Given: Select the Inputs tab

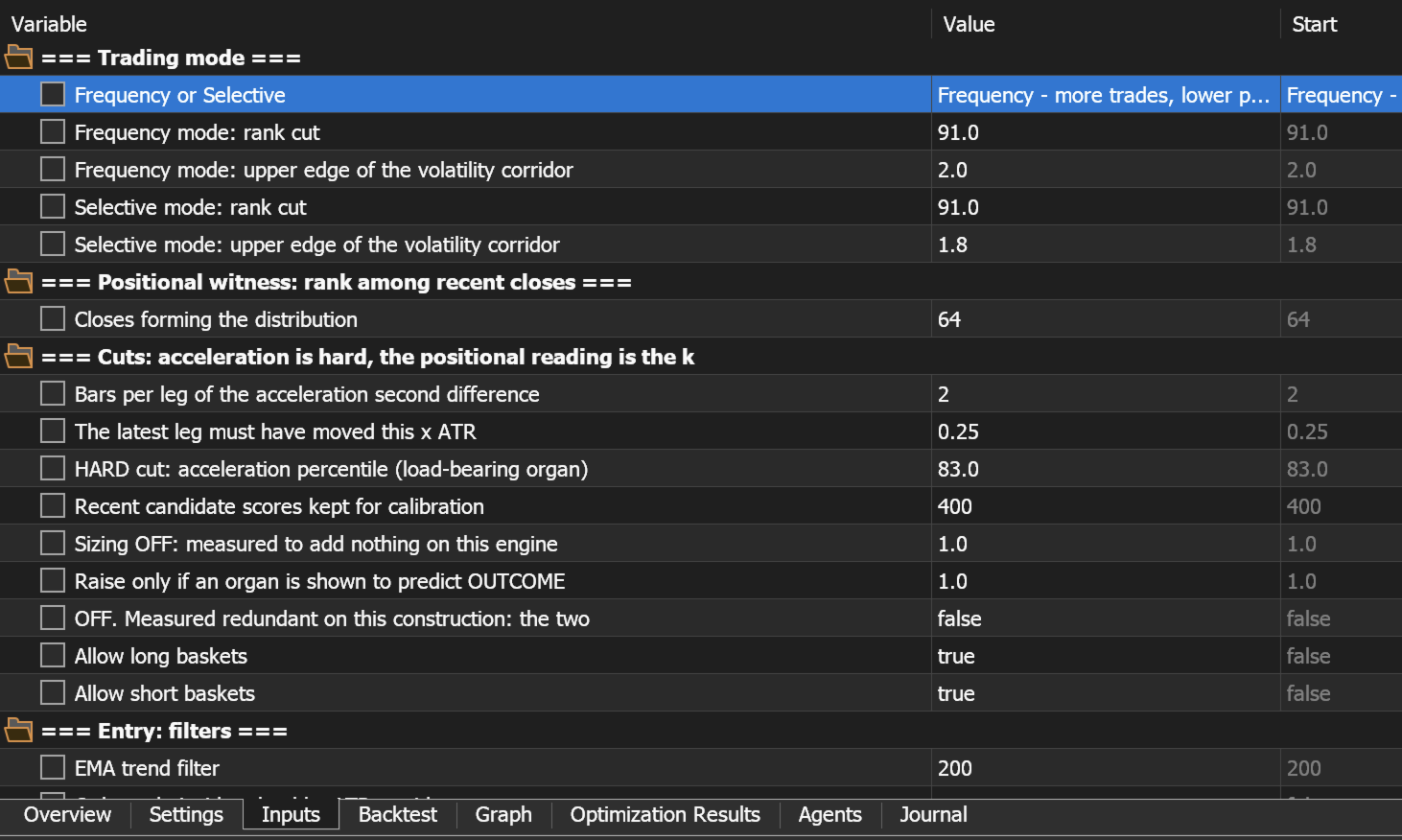Looking at the screenshot, I should point(291,815).
